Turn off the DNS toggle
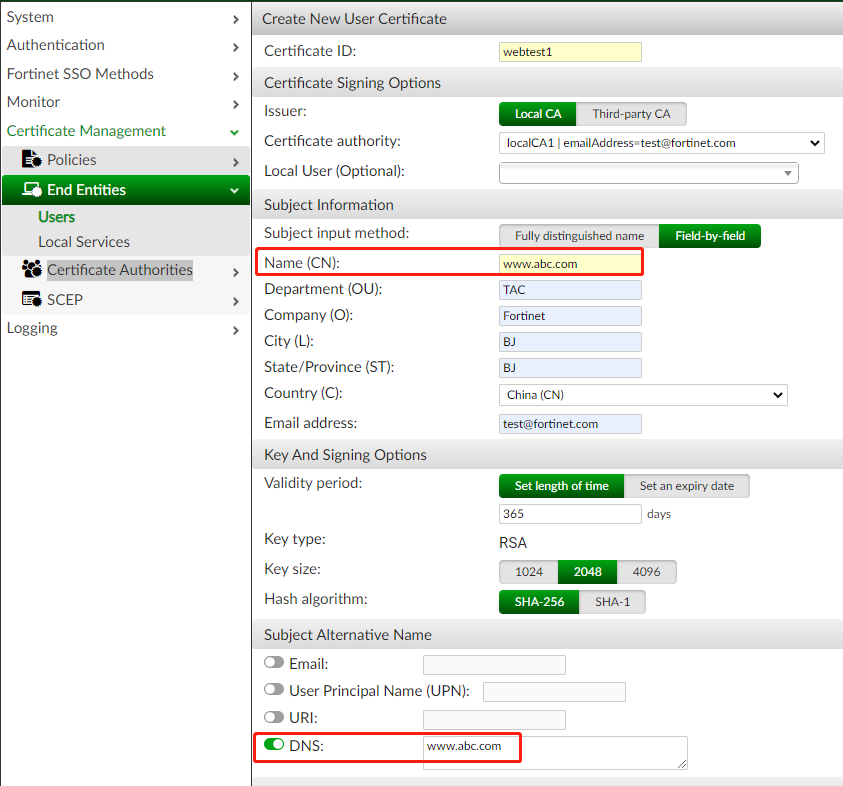The height and width of the screenshot is (786, 843). 273,745
